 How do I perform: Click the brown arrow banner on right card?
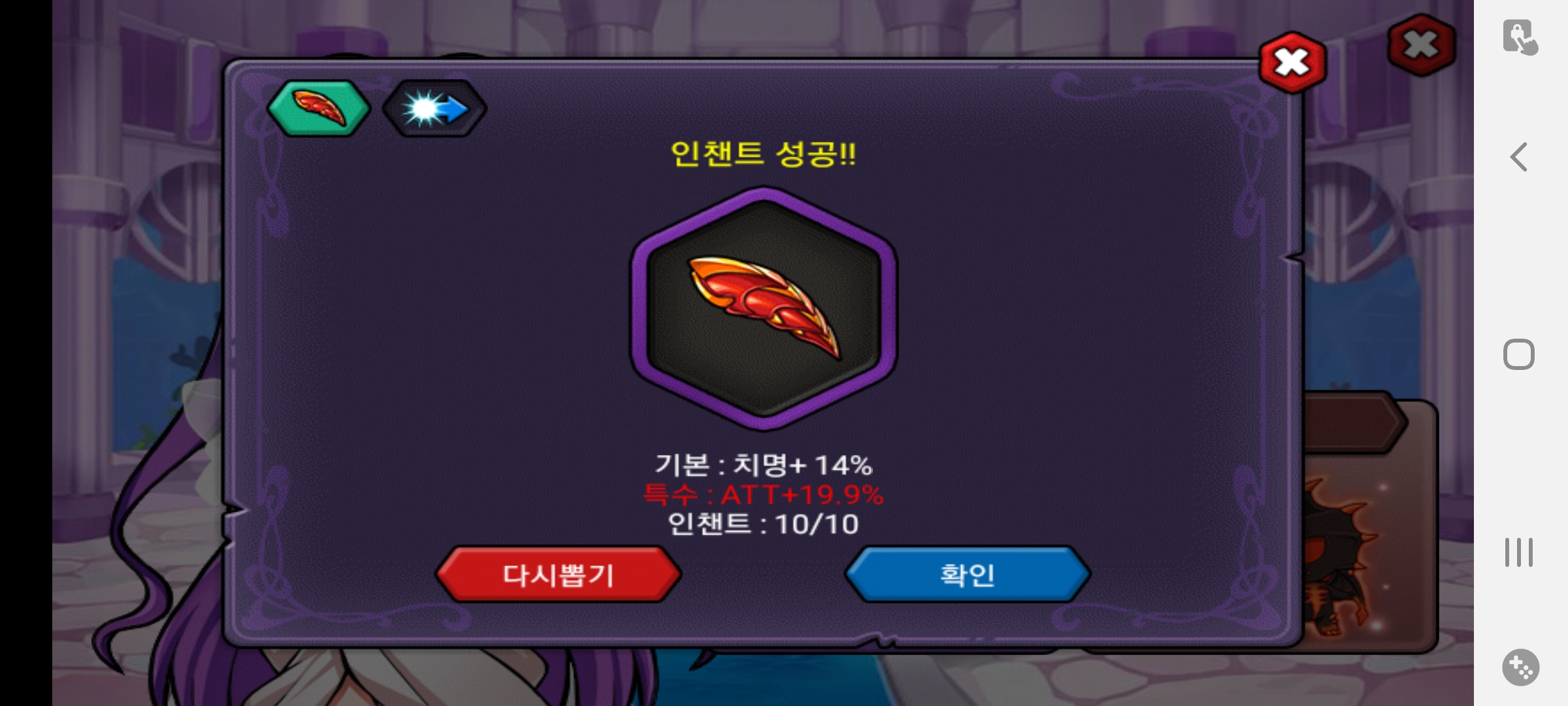pyautogui.click(x=1352, y=422)
